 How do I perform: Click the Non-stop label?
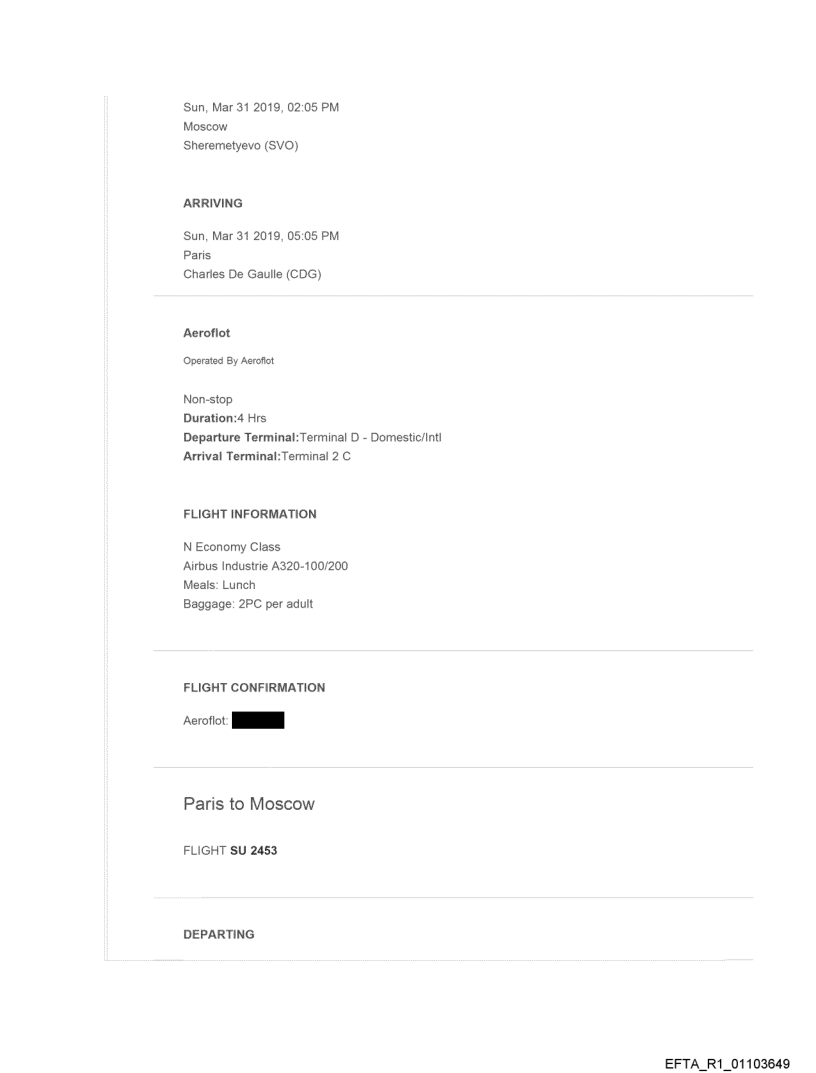(208, 398)
